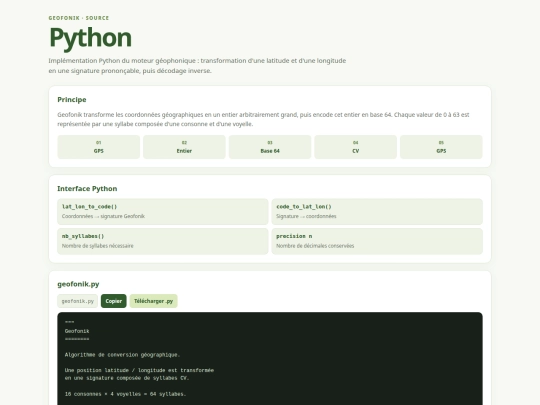Select the code_to_lat_lon() interface card
This screenshot has width=540, height=405.
(x=377, y=211)
